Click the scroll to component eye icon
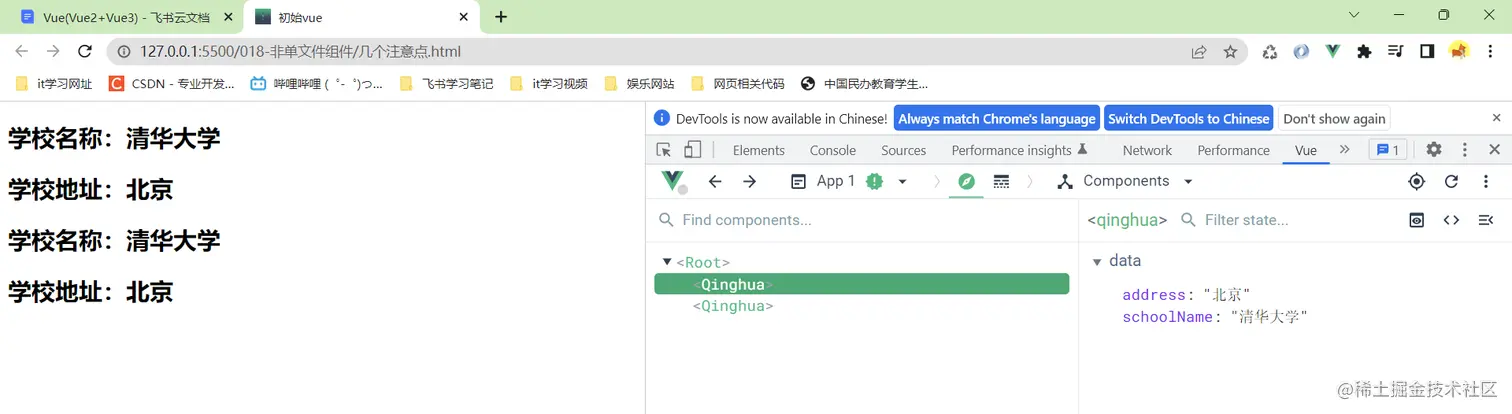1512x414 pixels. pos(1416,220)
